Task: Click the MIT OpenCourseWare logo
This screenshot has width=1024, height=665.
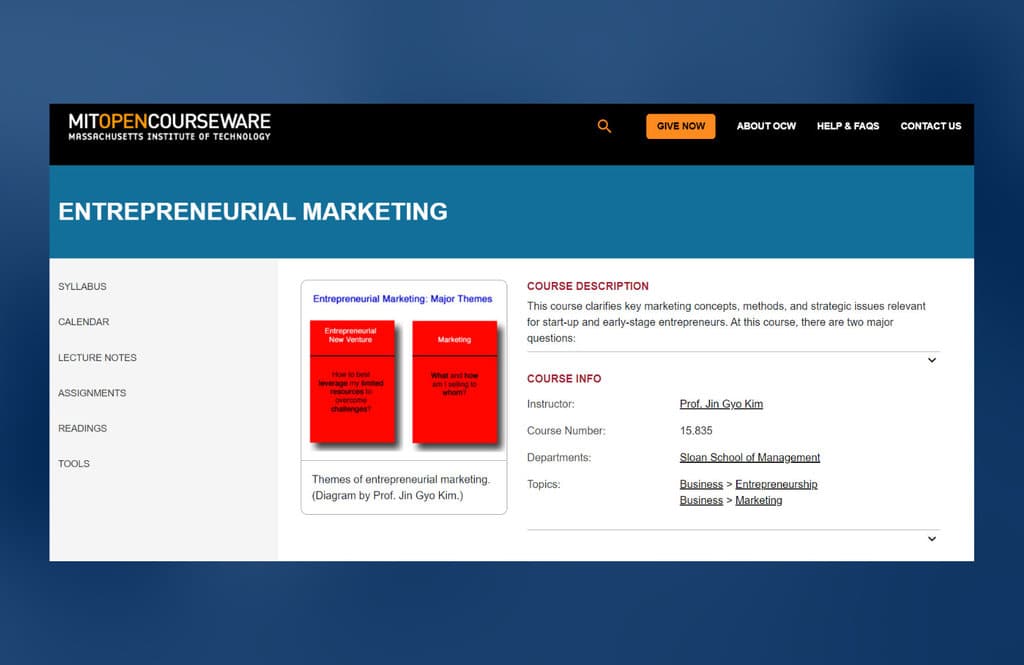Action: [x=169, y=127]
